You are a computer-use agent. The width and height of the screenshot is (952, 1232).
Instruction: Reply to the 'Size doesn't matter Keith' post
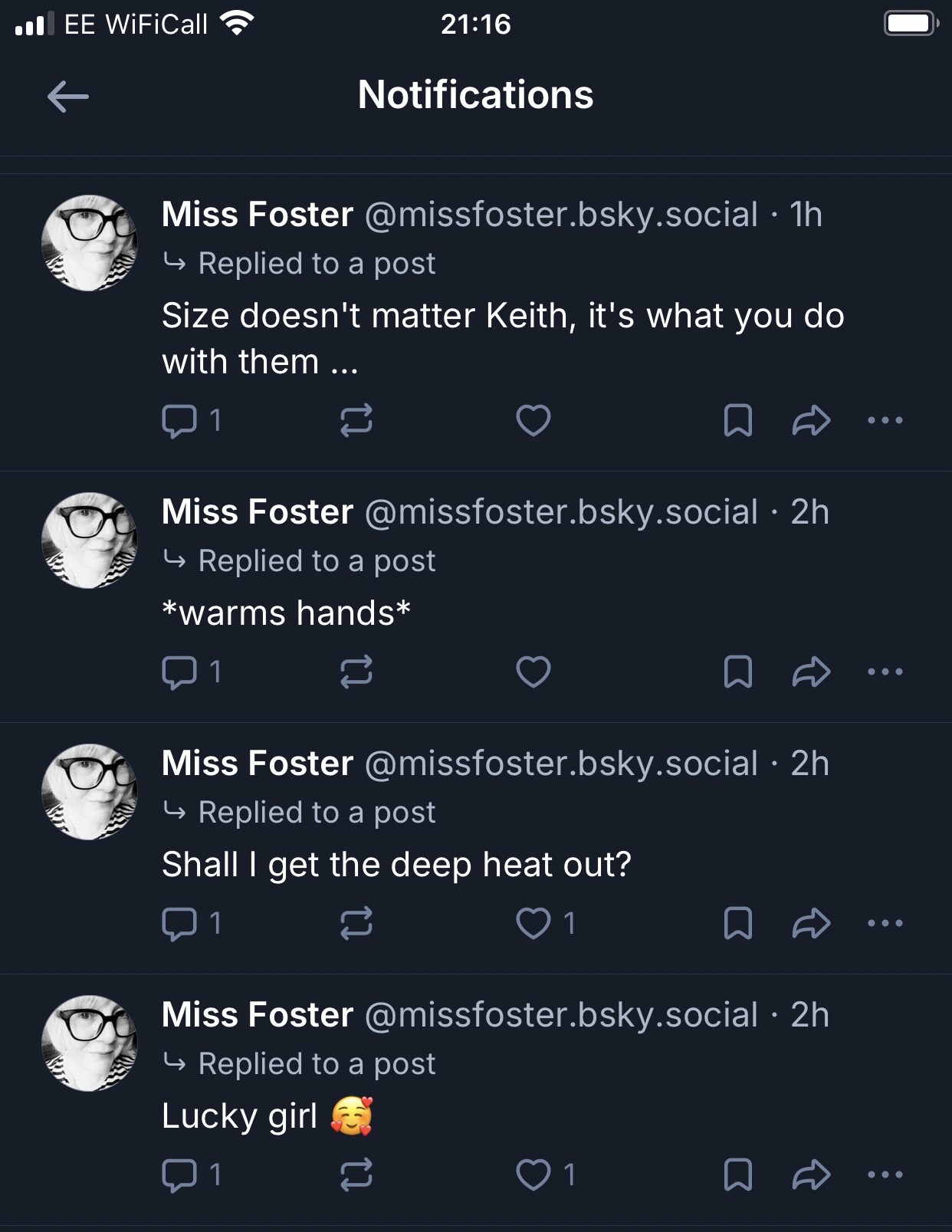coord(179,420)
